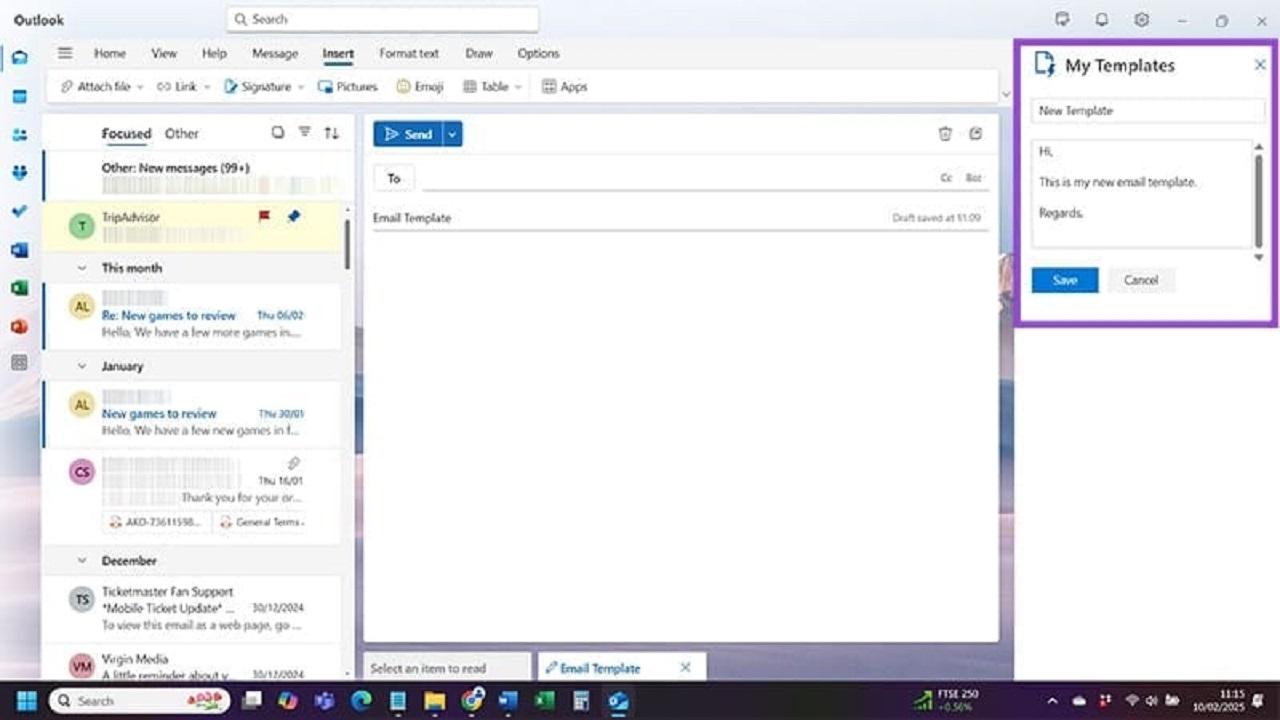Open People contacts in the sidebar
Viewport: 1280px width, 720px height.
pyautogui.click(x=19, y=135)
